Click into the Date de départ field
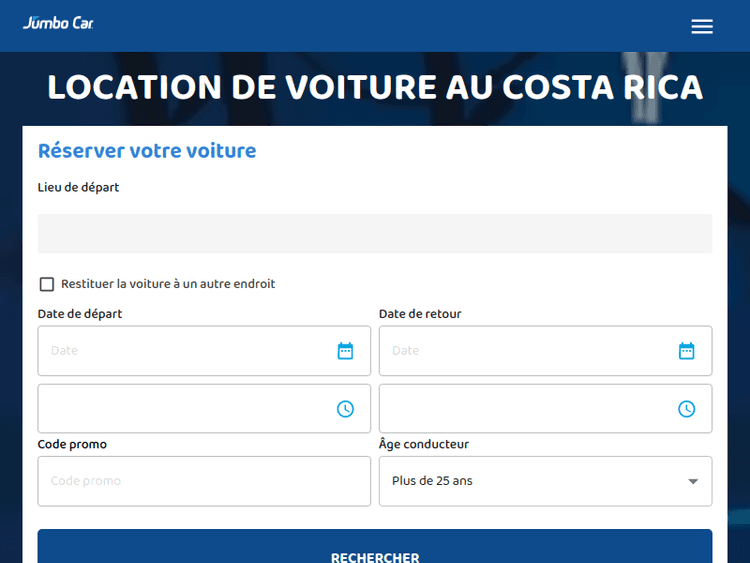The height and width of the screenshot is (563, 750). tap(185, 351)
